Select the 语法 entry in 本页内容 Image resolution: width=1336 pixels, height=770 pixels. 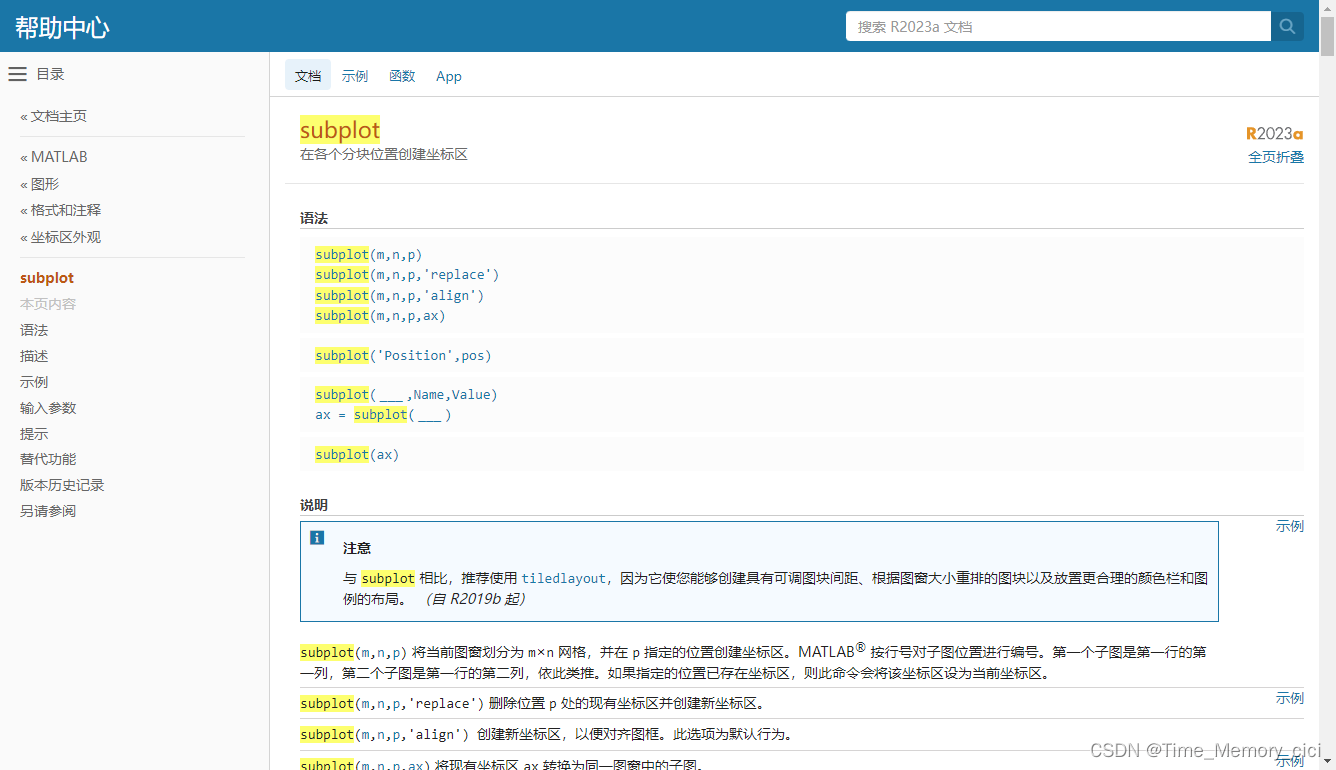[x=33, y=329]
